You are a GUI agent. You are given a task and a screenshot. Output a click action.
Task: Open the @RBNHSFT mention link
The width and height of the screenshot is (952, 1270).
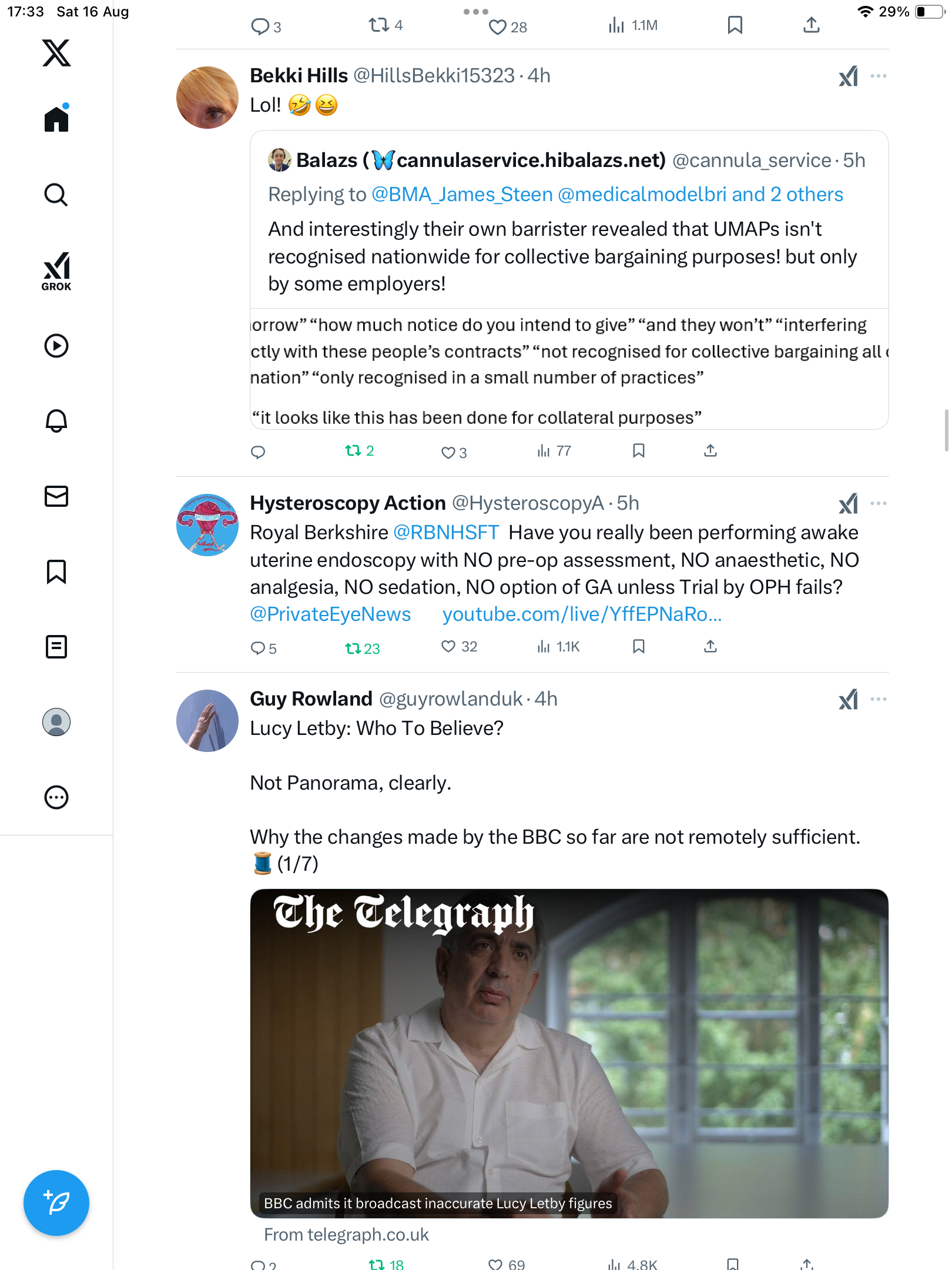(x=446, y=533)
